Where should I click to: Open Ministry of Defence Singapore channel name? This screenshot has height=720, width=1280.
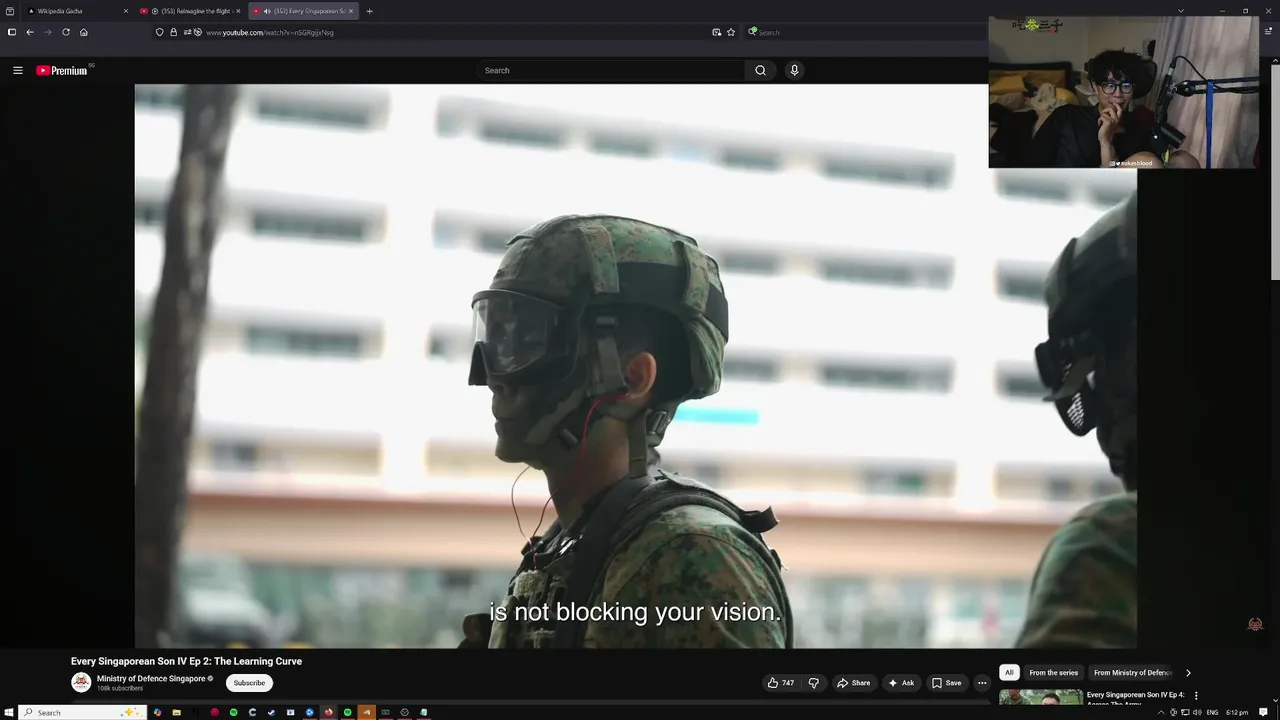click(151, 679)
